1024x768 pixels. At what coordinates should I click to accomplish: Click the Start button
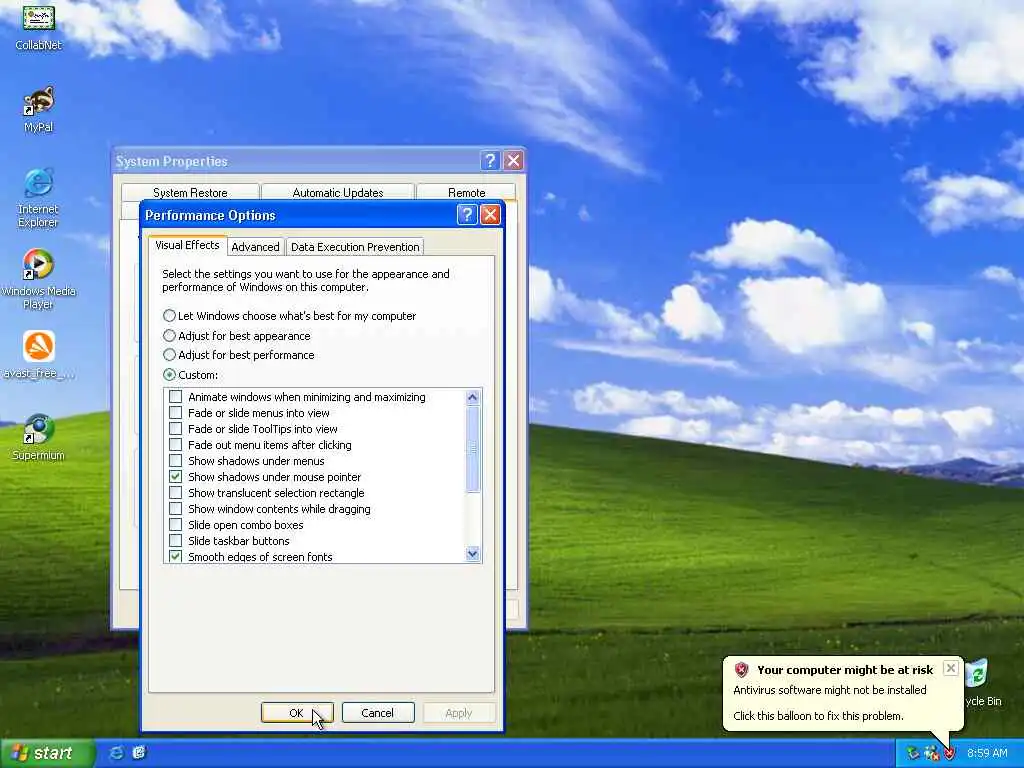click(47, 753)
